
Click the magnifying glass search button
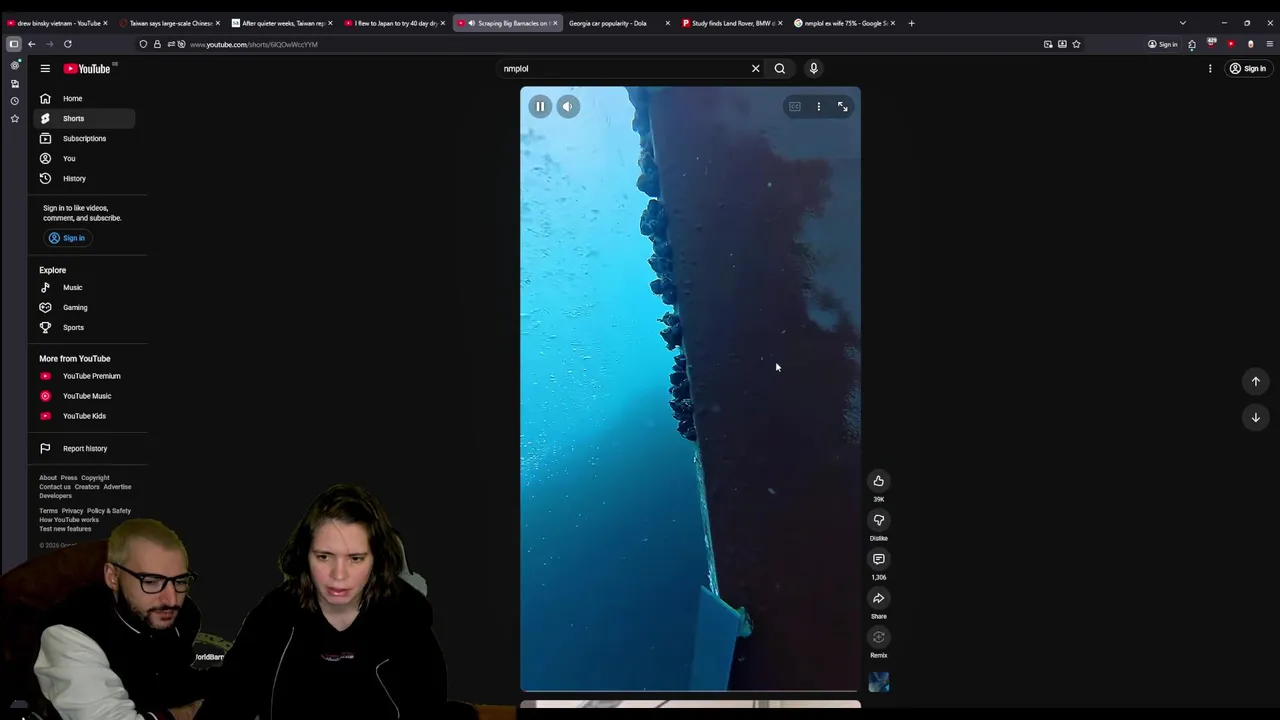pos(780,68)
